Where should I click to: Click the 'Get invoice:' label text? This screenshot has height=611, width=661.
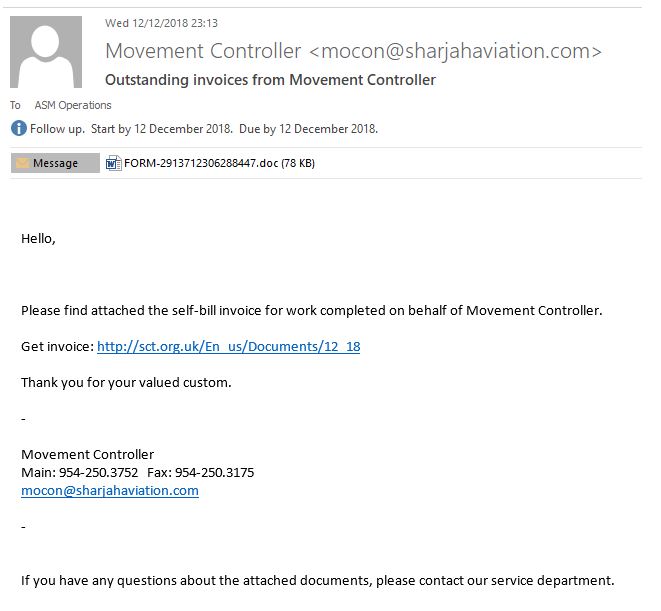click(57, 347)
